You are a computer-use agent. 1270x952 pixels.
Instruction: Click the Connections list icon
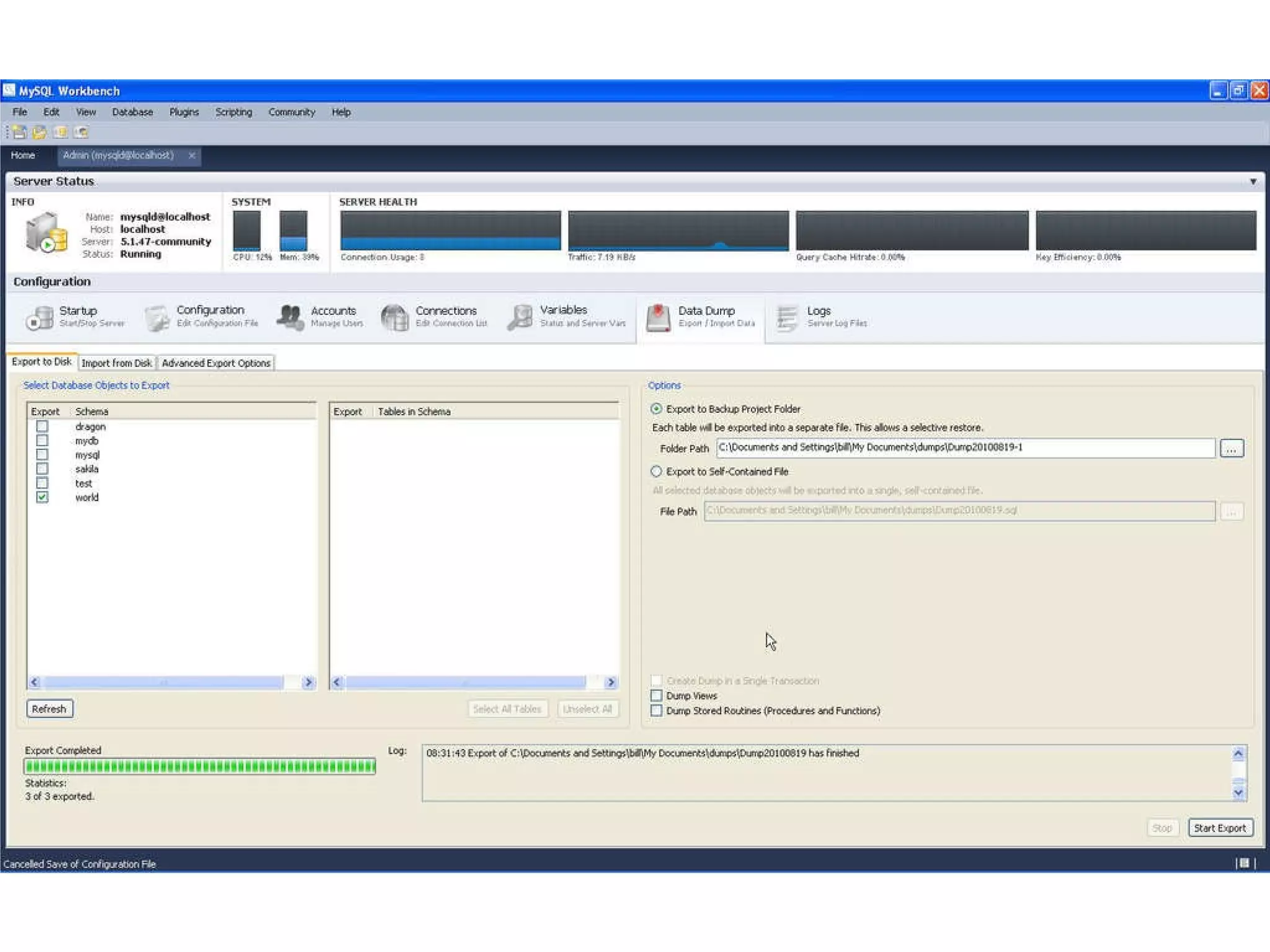(x=394, y=317)
